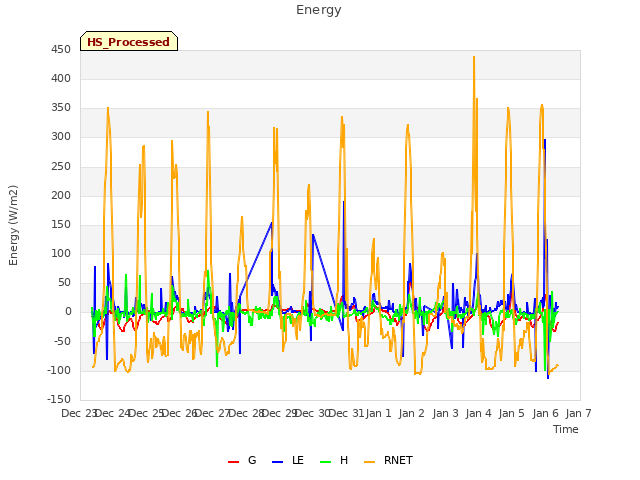Screen dimensions: 640x480
Task: Toggle the LE series legend entry
Action: 288,460
